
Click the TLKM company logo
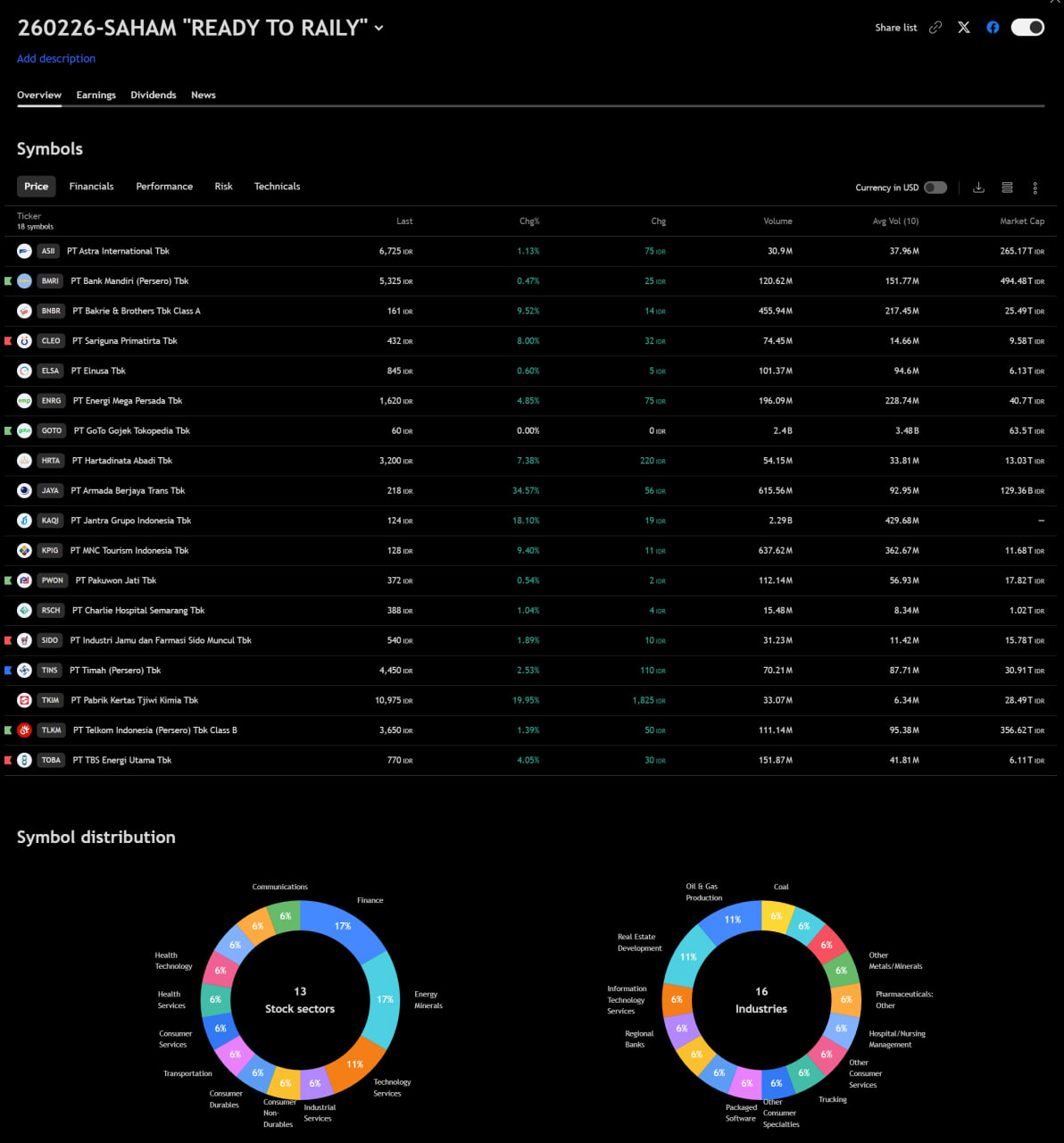coord(24,730)
